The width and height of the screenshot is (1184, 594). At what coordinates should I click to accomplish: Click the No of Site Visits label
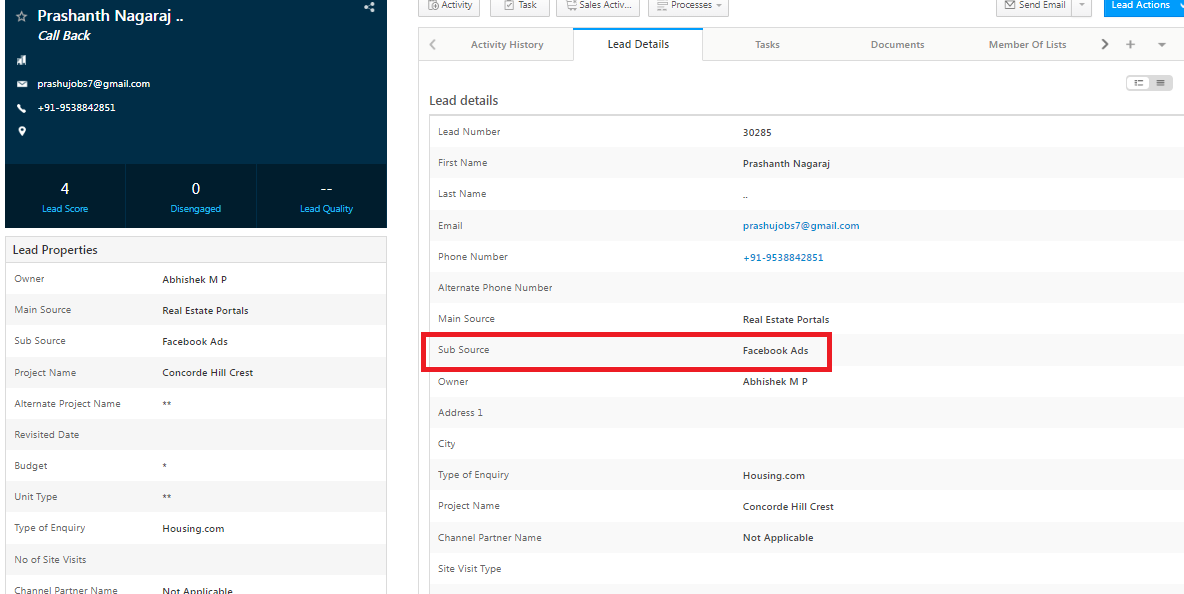pyautogui.click(x=51, y=560)
